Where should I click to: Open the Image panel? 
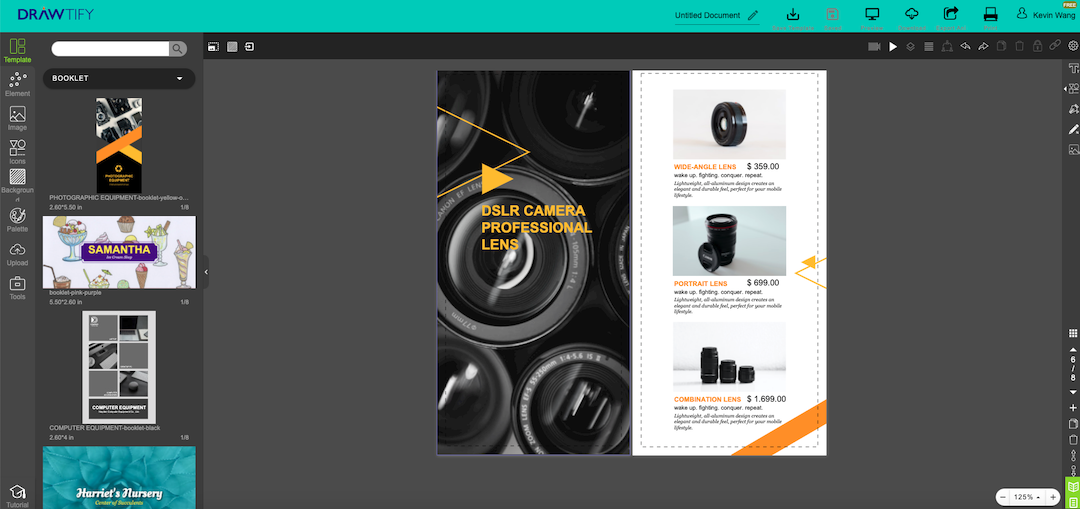tap(18, 118)
